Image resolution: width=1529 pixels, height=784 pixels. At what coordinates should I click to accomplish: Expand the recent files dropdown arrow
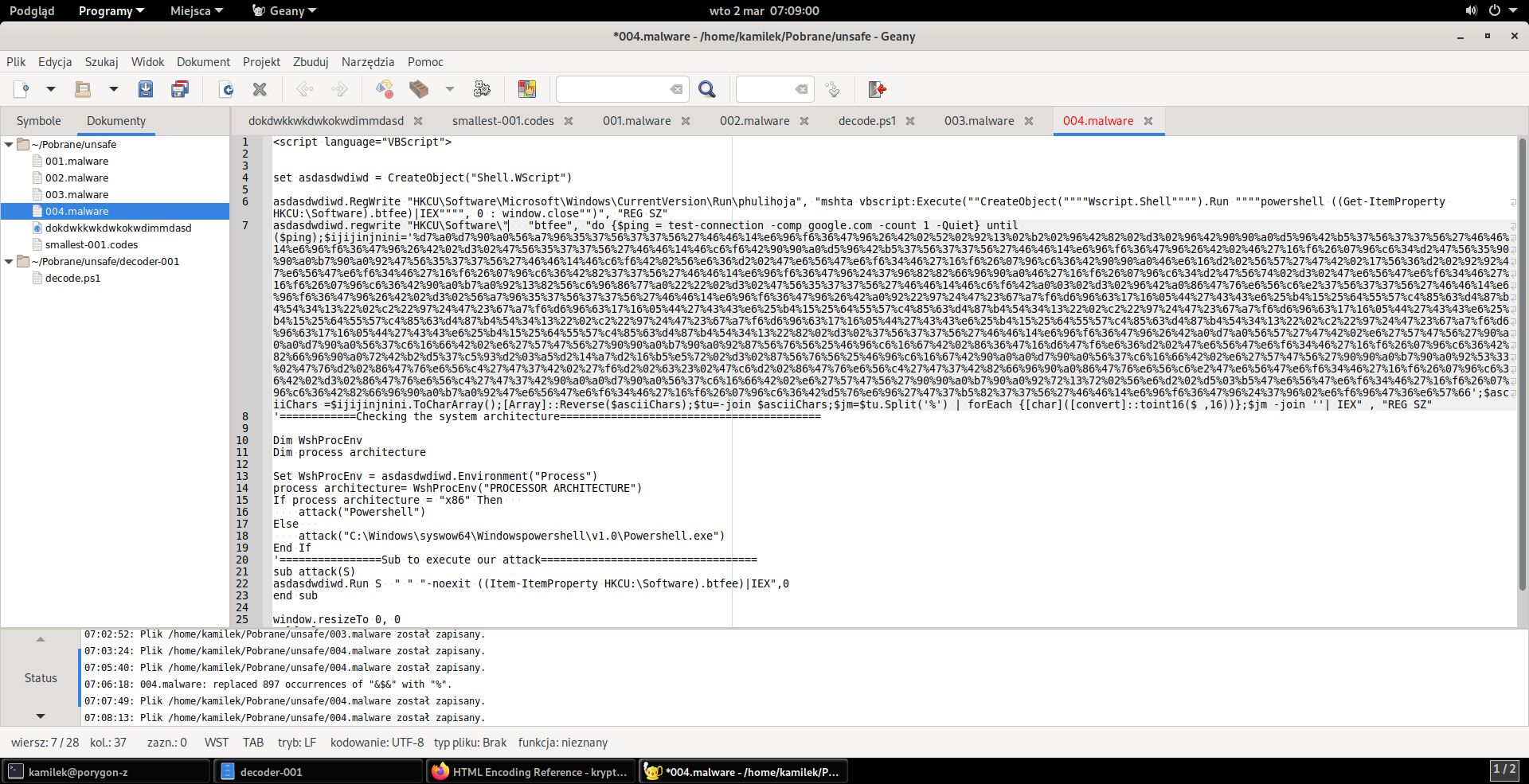click(x=113, y=89)
